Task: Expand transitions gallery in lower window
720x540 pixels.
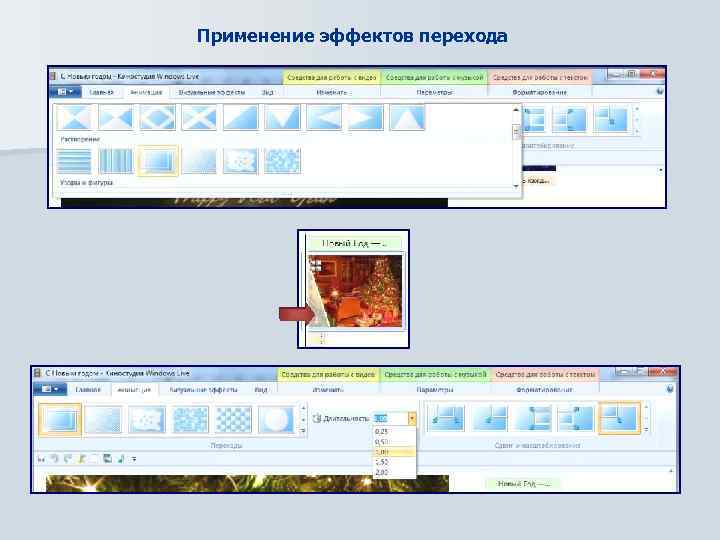Action: pyautogui.click(x=303, y=430)
